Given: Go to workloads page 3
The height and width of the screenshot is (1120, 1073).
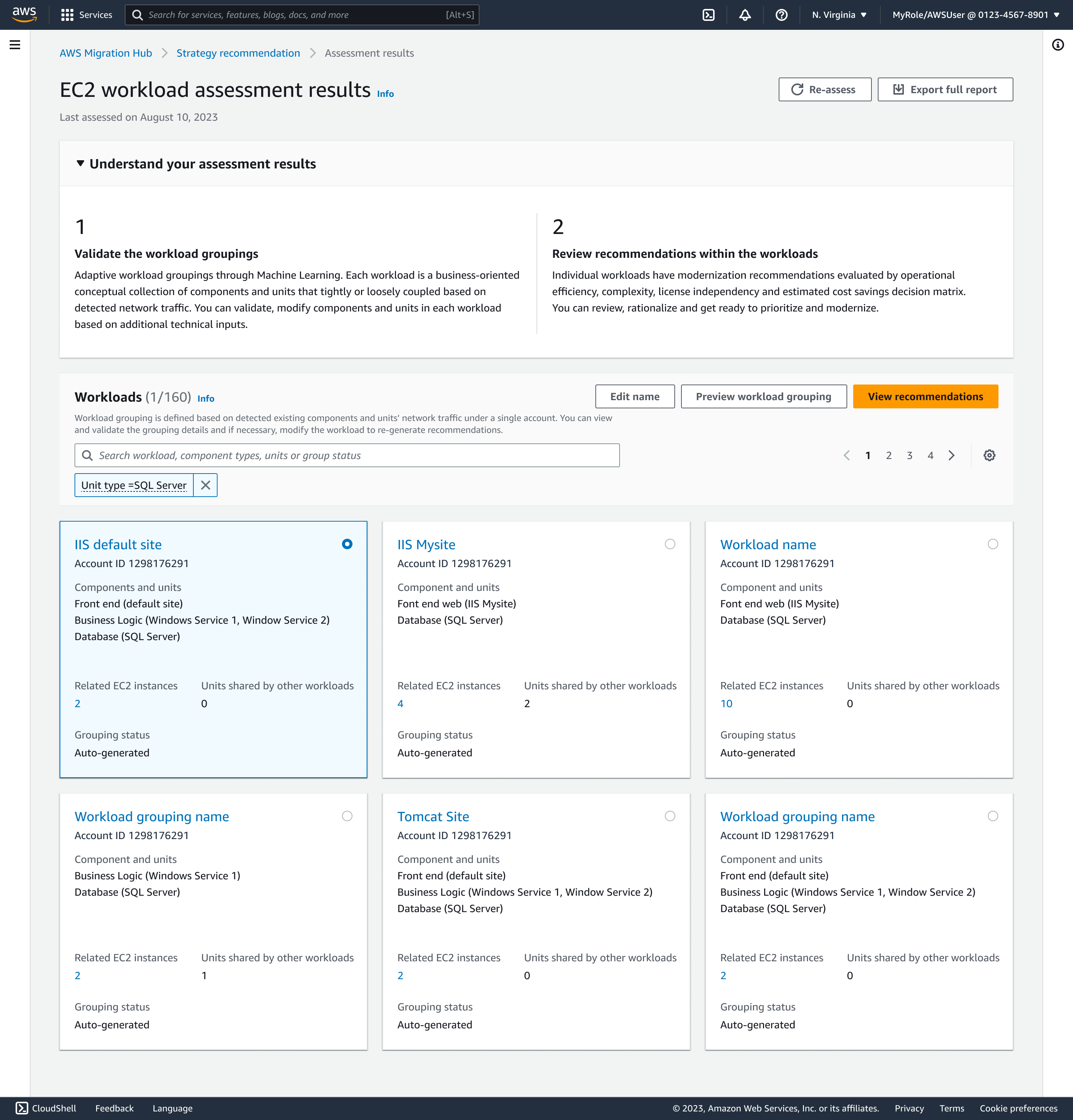Looking at the screenshot, I should [x=909, y=455].
